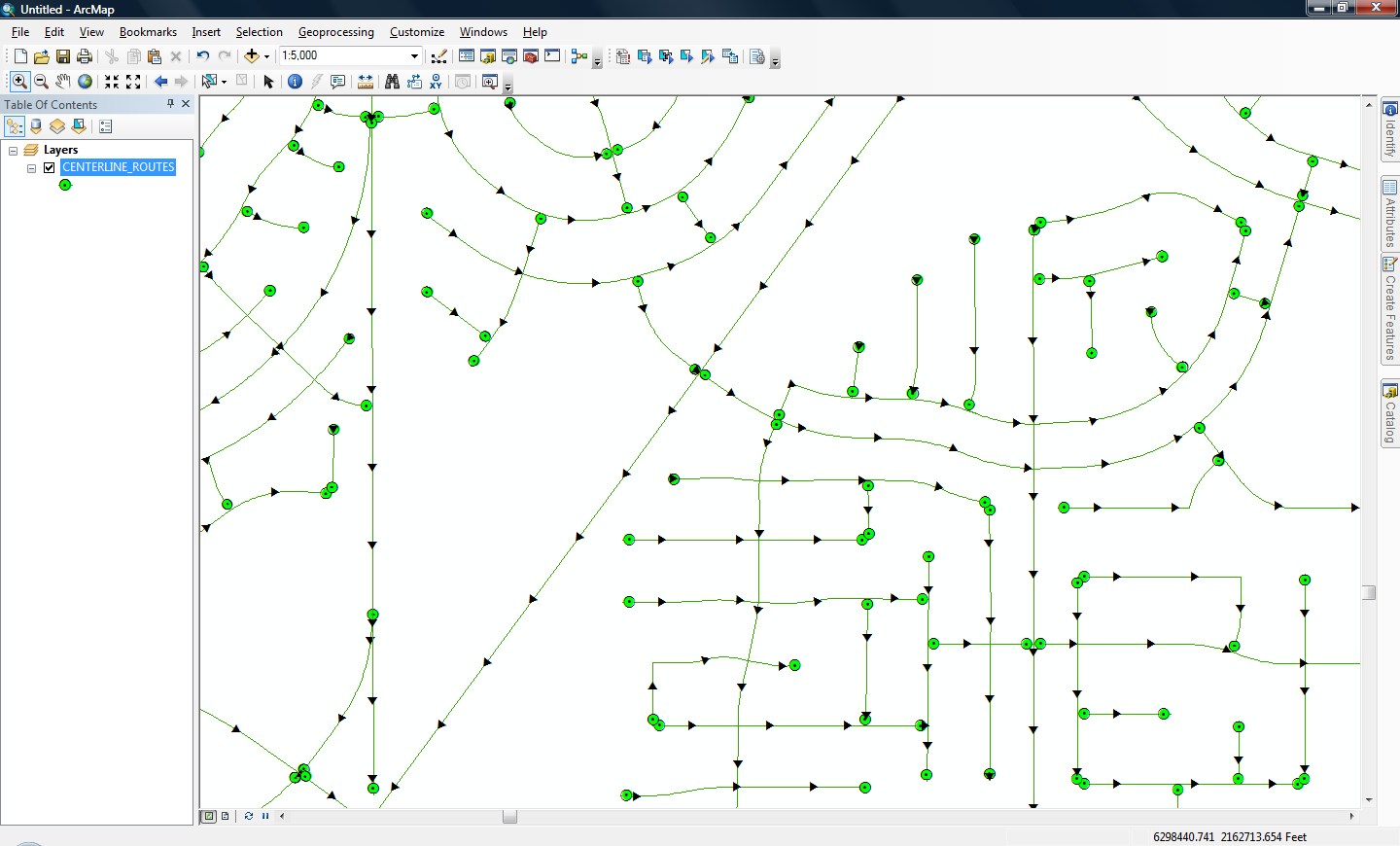Open the Add Data dropdown arrow

pos(266,56)
